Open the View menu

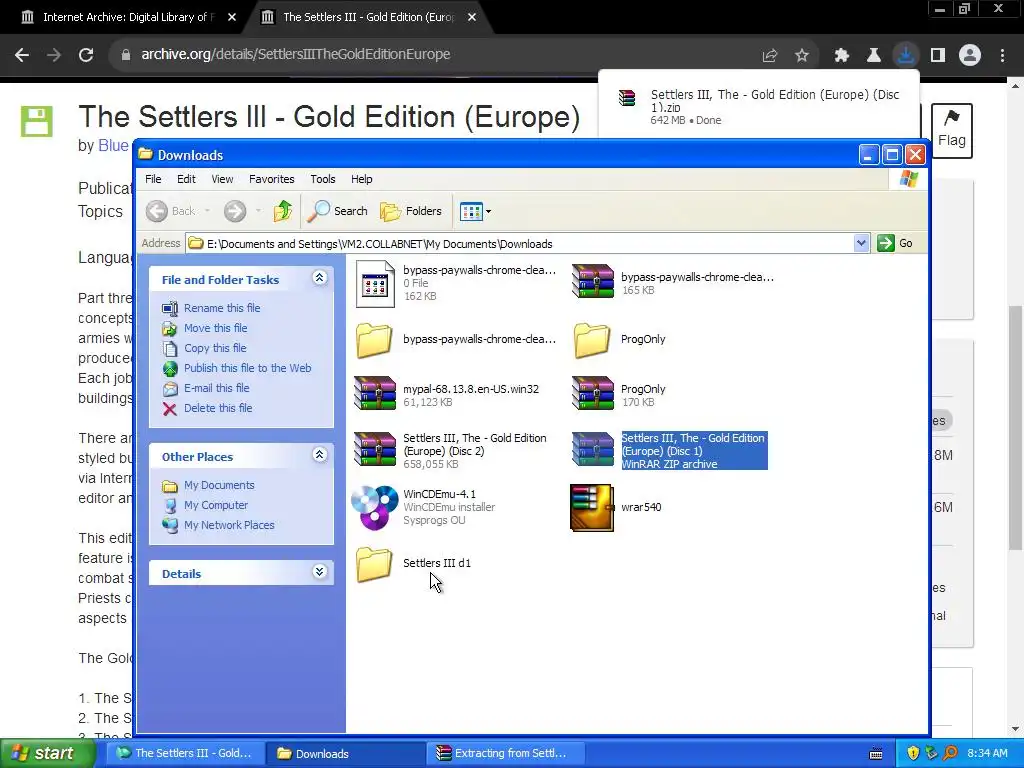point(222,179)
